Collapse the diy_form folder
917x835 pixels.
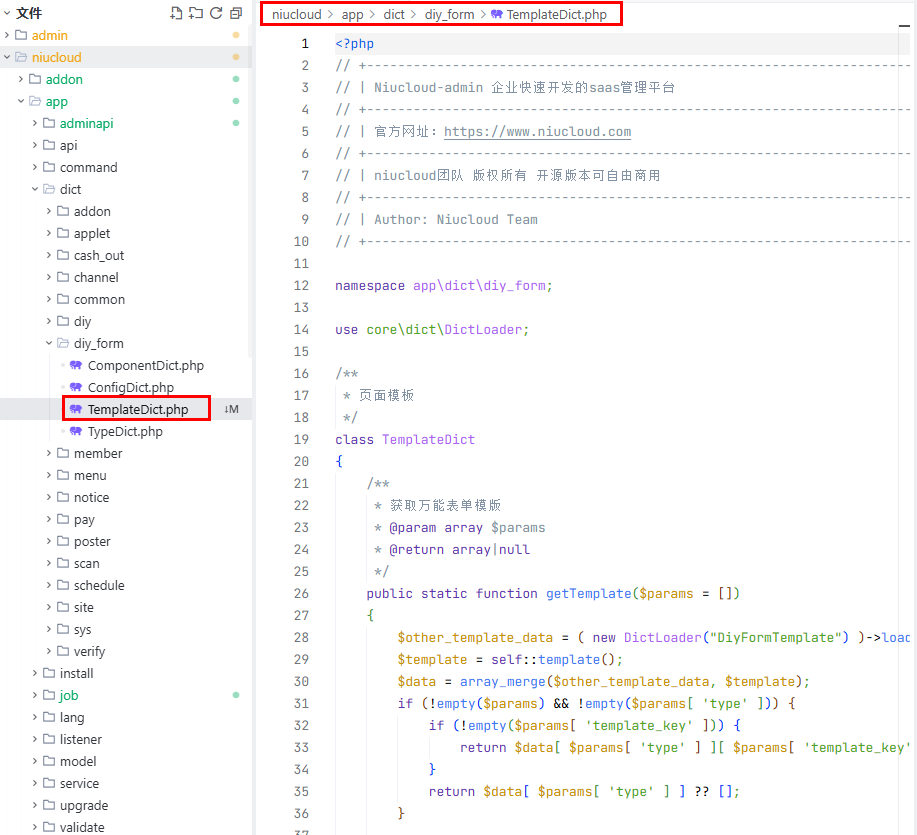(x=98, y=343)
